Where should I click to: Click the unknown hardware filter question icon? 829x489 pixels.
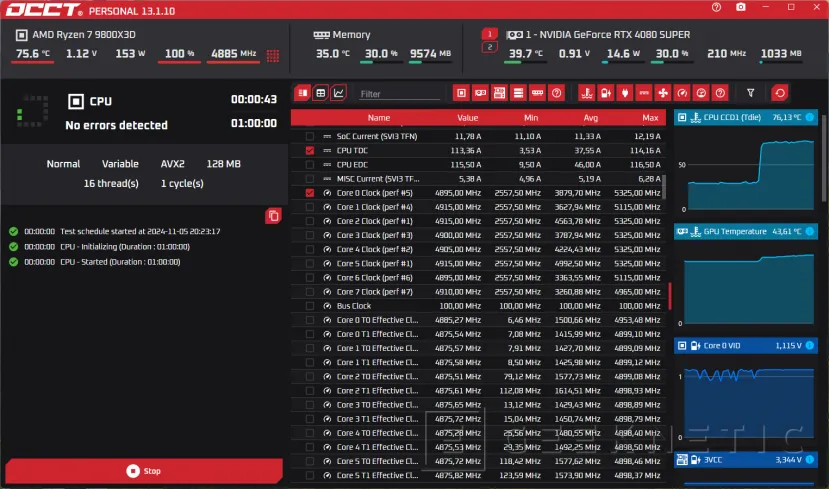click(556, 93)
